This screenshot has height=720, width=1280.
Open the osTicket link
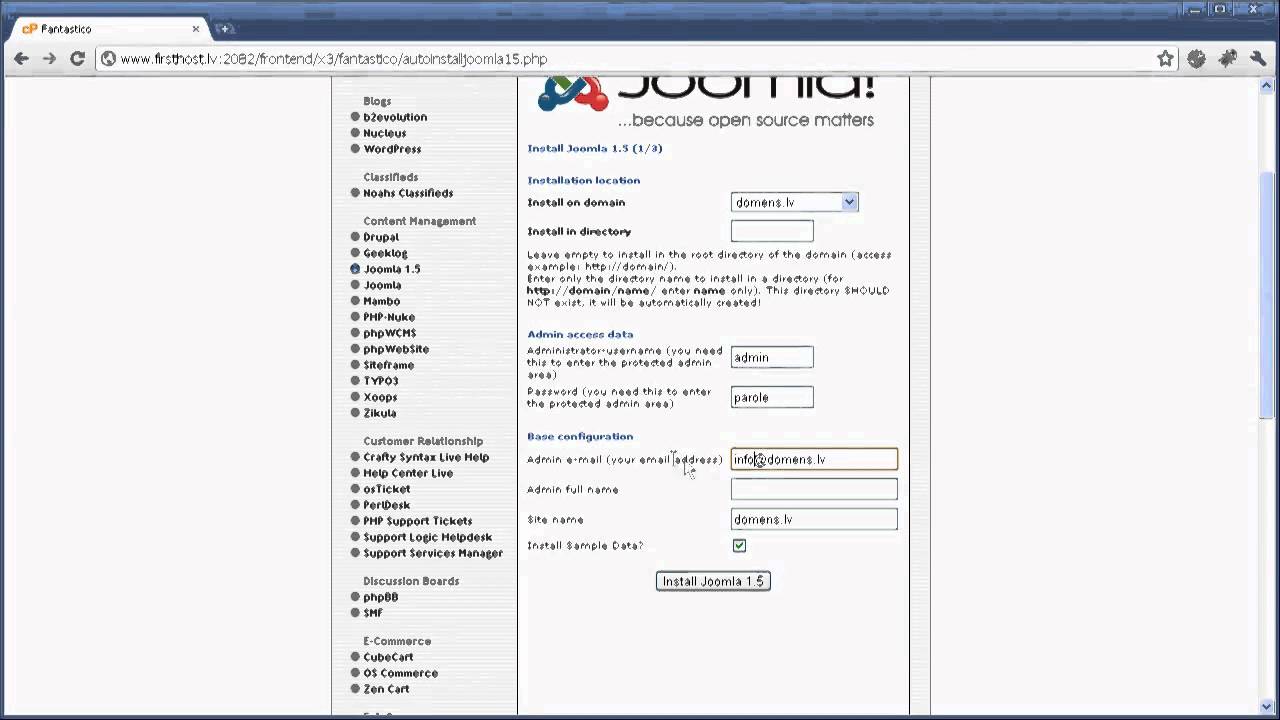[387, 489]
